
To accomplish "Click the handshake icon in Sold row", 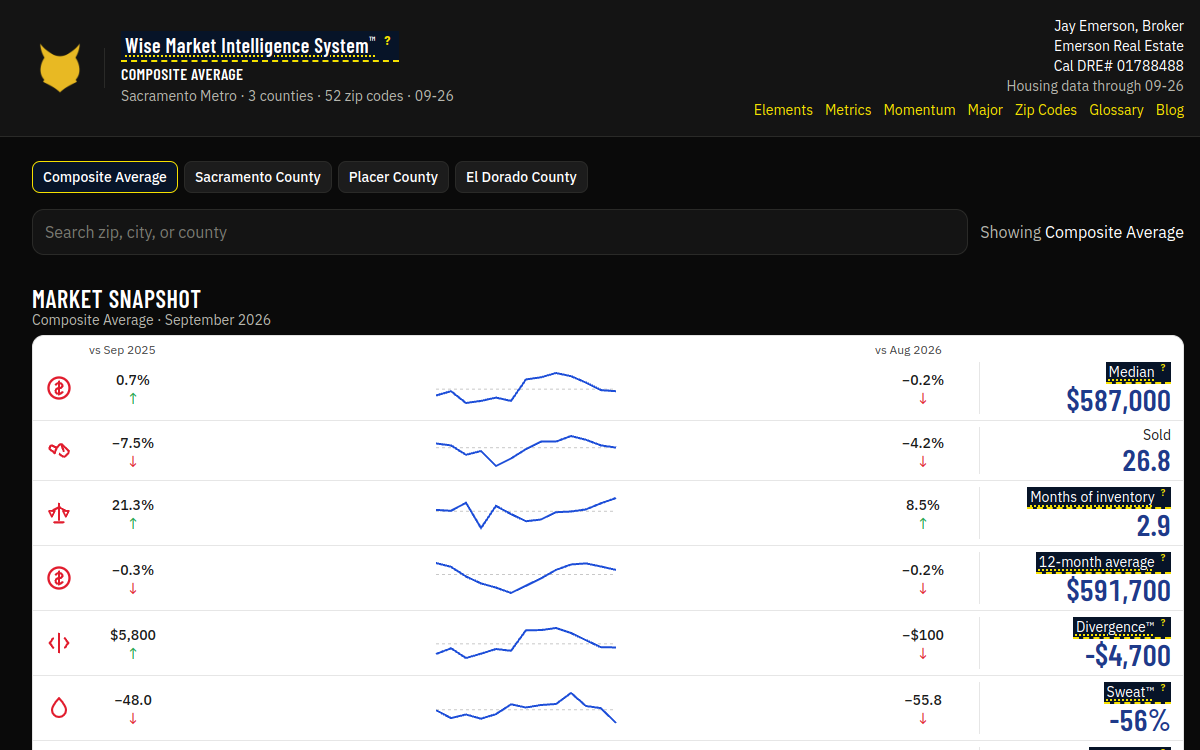I will click(59, 451).
